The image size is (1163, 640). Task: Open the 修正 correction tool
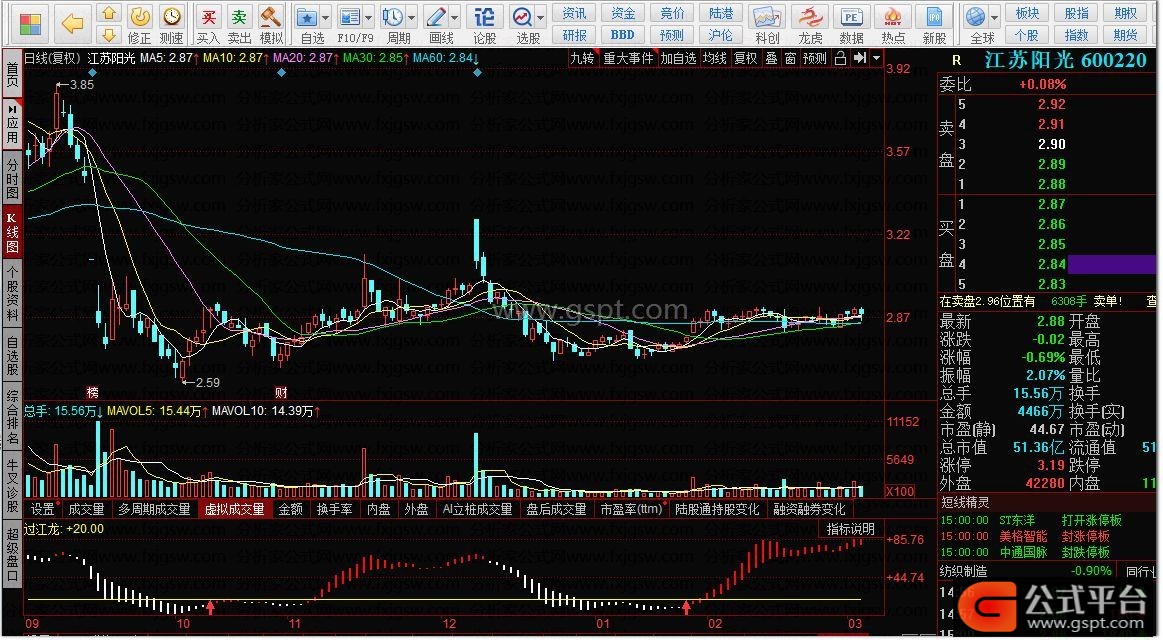click(x=139, y=24)
